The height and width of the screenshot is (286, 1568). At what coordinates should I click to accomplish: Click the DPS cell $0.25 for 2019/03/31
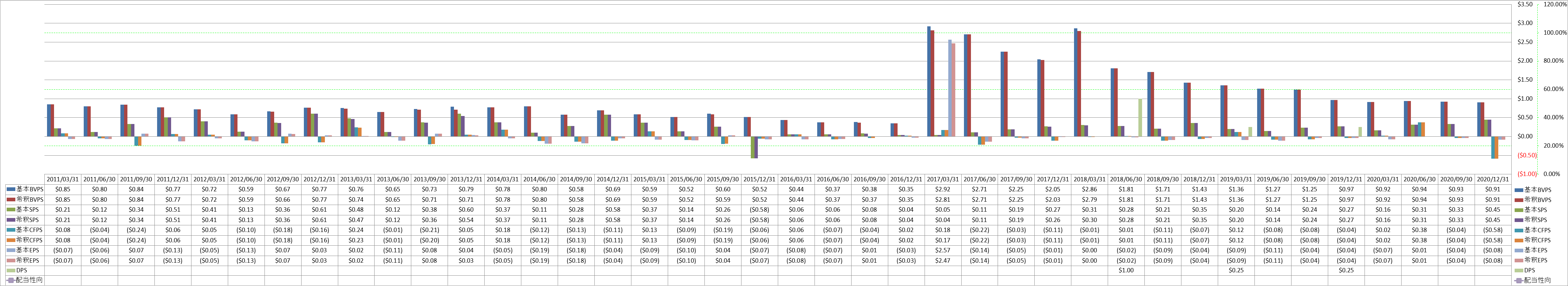point(1236,270)
